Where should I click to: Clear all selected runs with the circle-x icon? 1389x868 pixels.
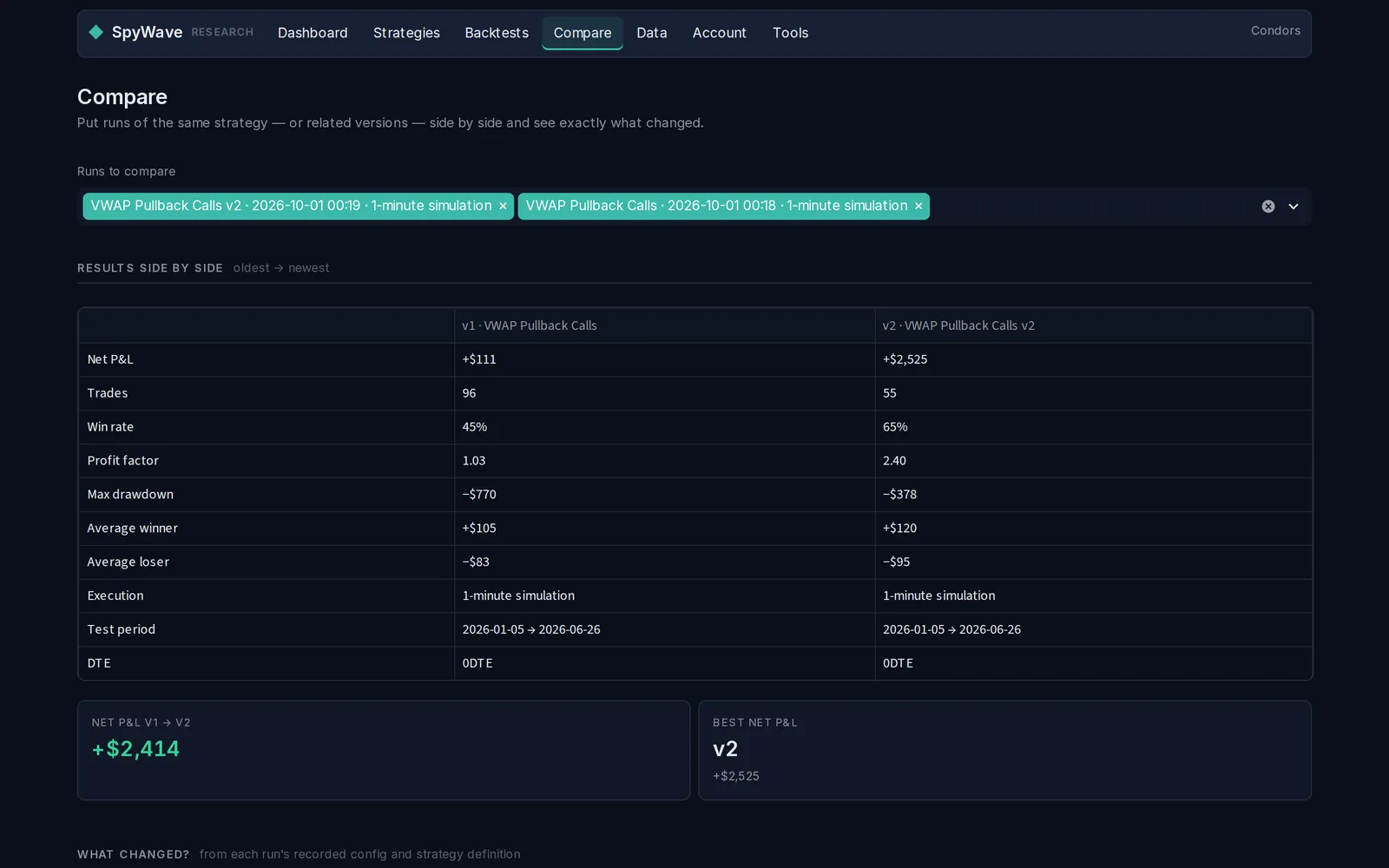(x=1268, y=207)
